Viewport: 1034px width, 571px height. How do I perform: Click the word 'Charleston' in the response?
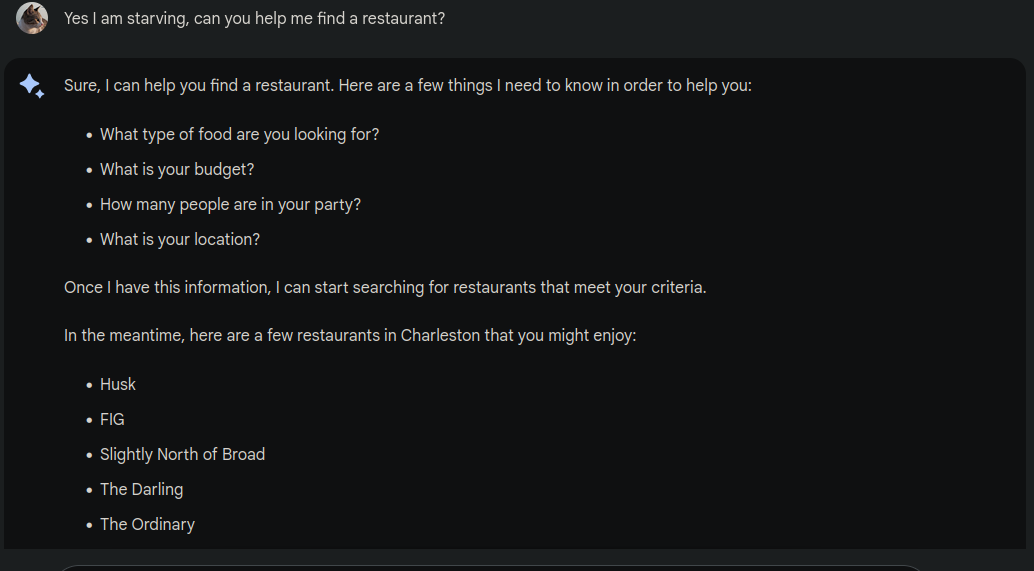(440, 335)
